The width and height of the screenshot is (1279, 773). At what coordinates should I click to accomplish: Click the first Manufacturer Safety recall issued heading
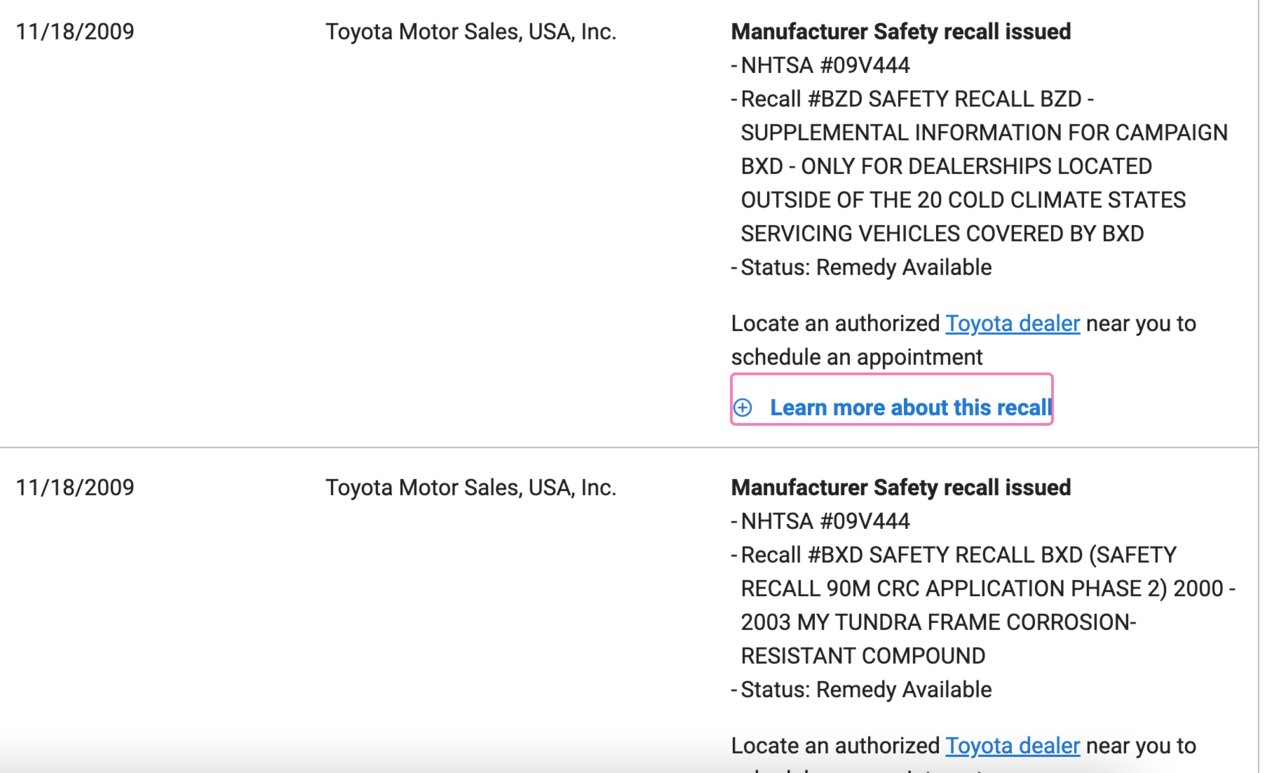[901, 32]
